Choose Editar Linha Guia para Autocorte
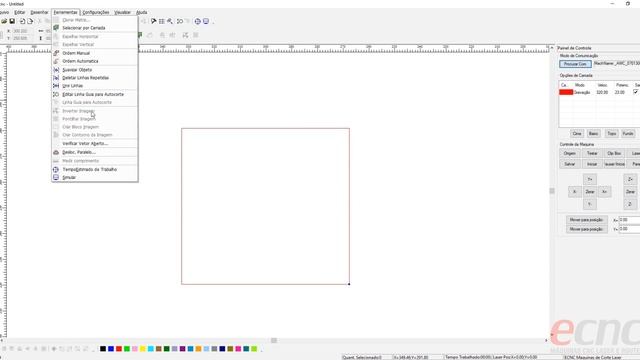 (95, 94)
